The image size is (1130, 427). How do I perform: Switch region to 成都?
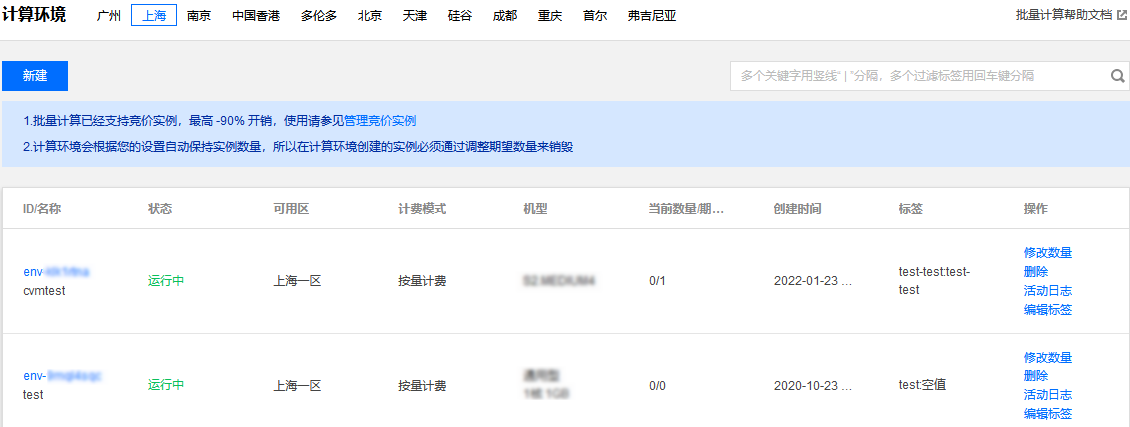click(504, 15)
